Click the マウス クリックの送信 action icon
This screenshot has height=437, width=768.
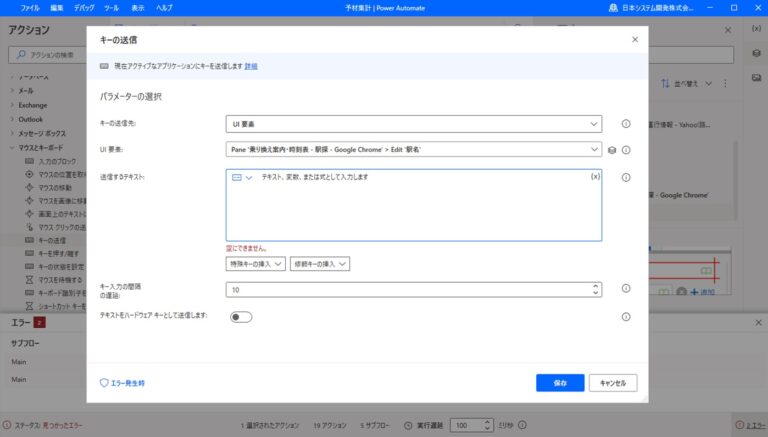coord(29,227)
